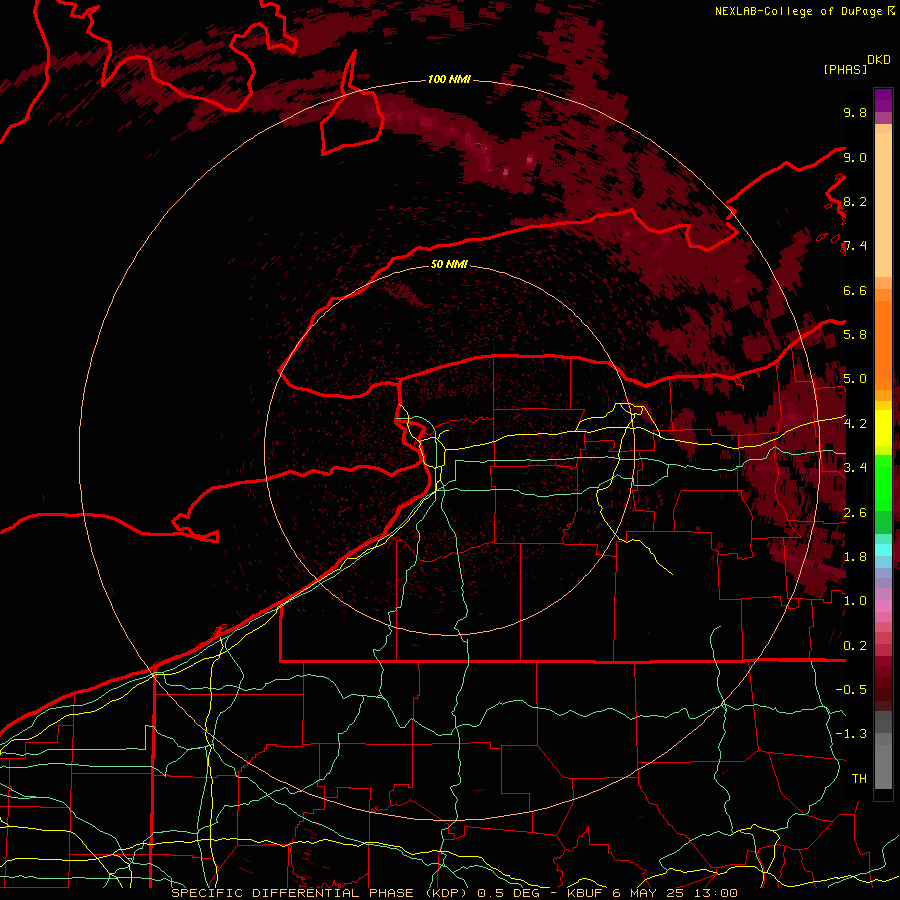Click the yellow segment of the color bar
This screenshot has height=900, width=900.
click(x=883, y=428)
